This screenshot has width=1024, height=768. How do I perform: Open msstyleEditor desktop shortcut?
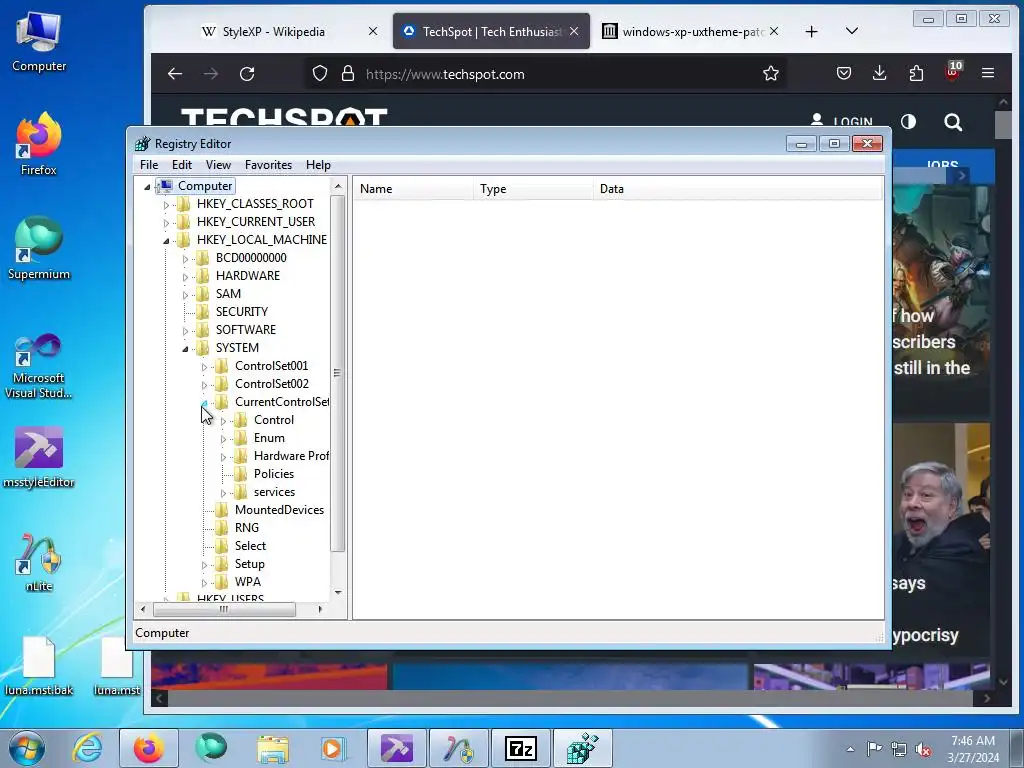pos(39,457)
